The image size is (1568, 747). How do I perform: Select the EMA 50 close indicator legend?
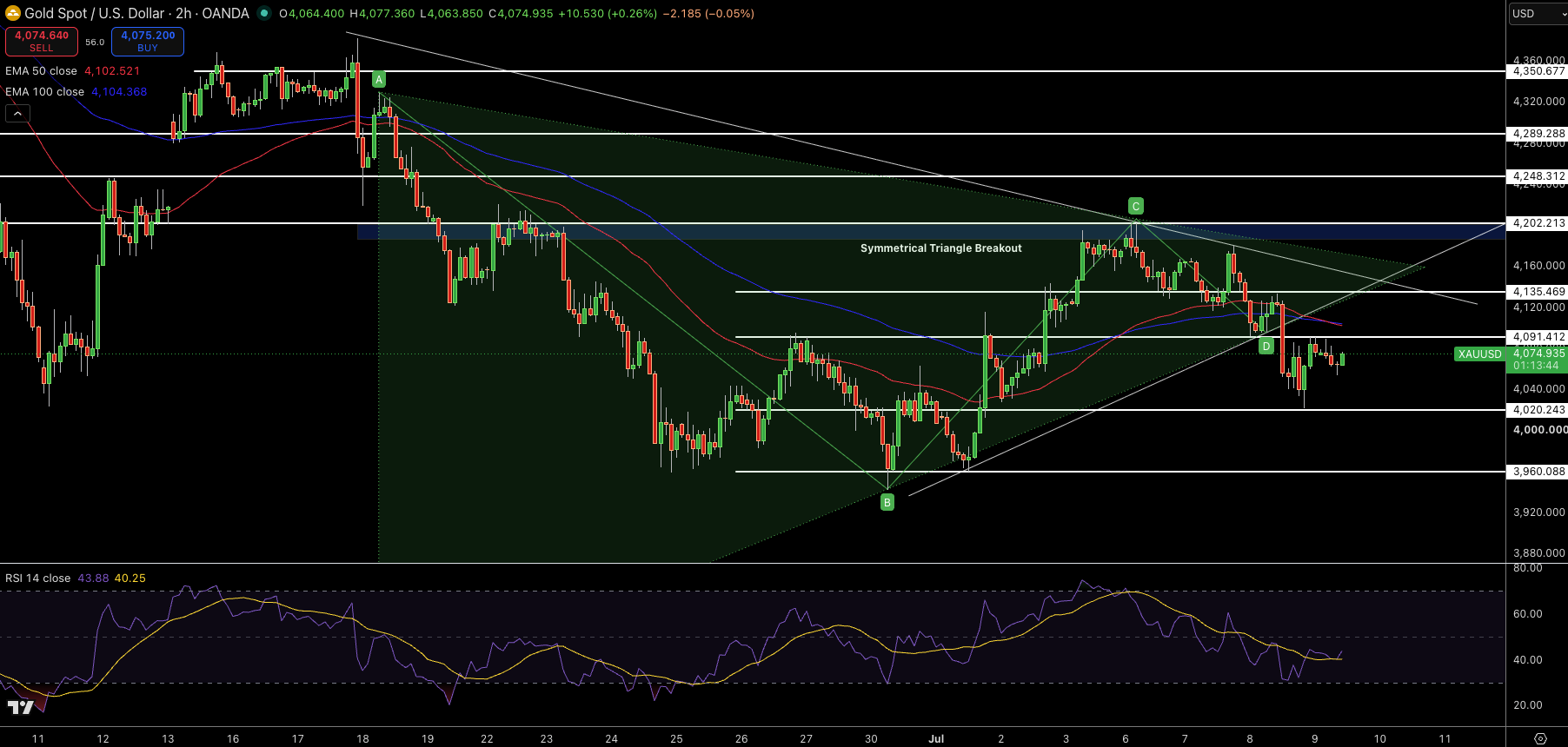[41, 71]
